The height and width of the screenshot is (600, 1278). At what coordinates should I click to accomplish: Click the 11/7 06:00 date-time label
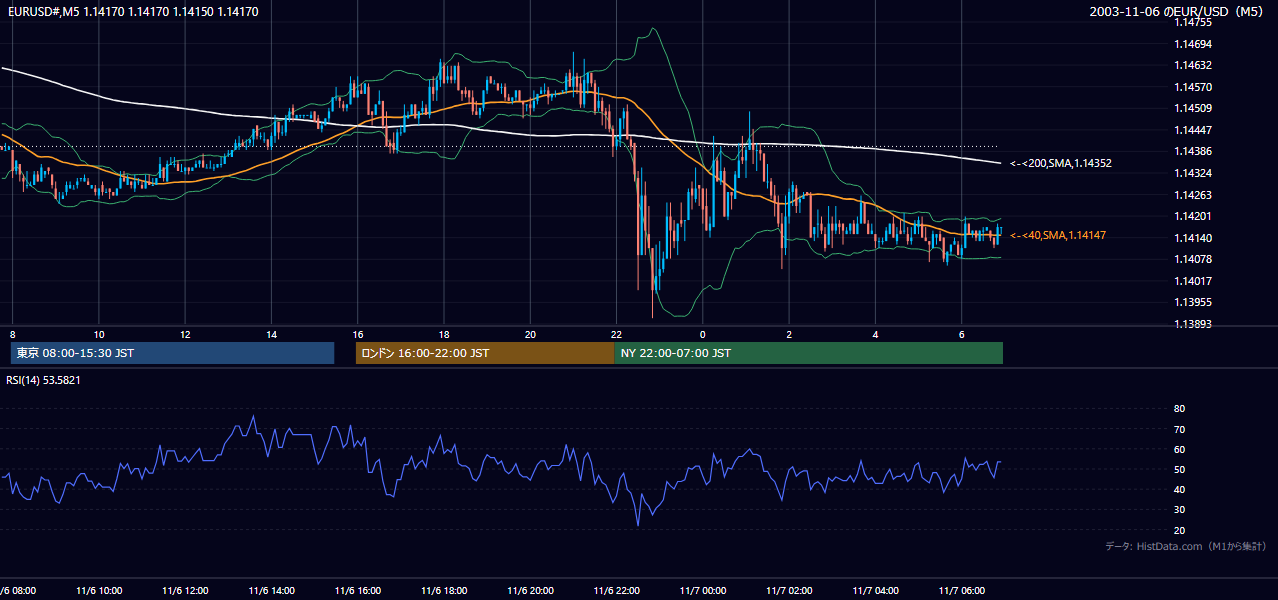click(961, 591)
